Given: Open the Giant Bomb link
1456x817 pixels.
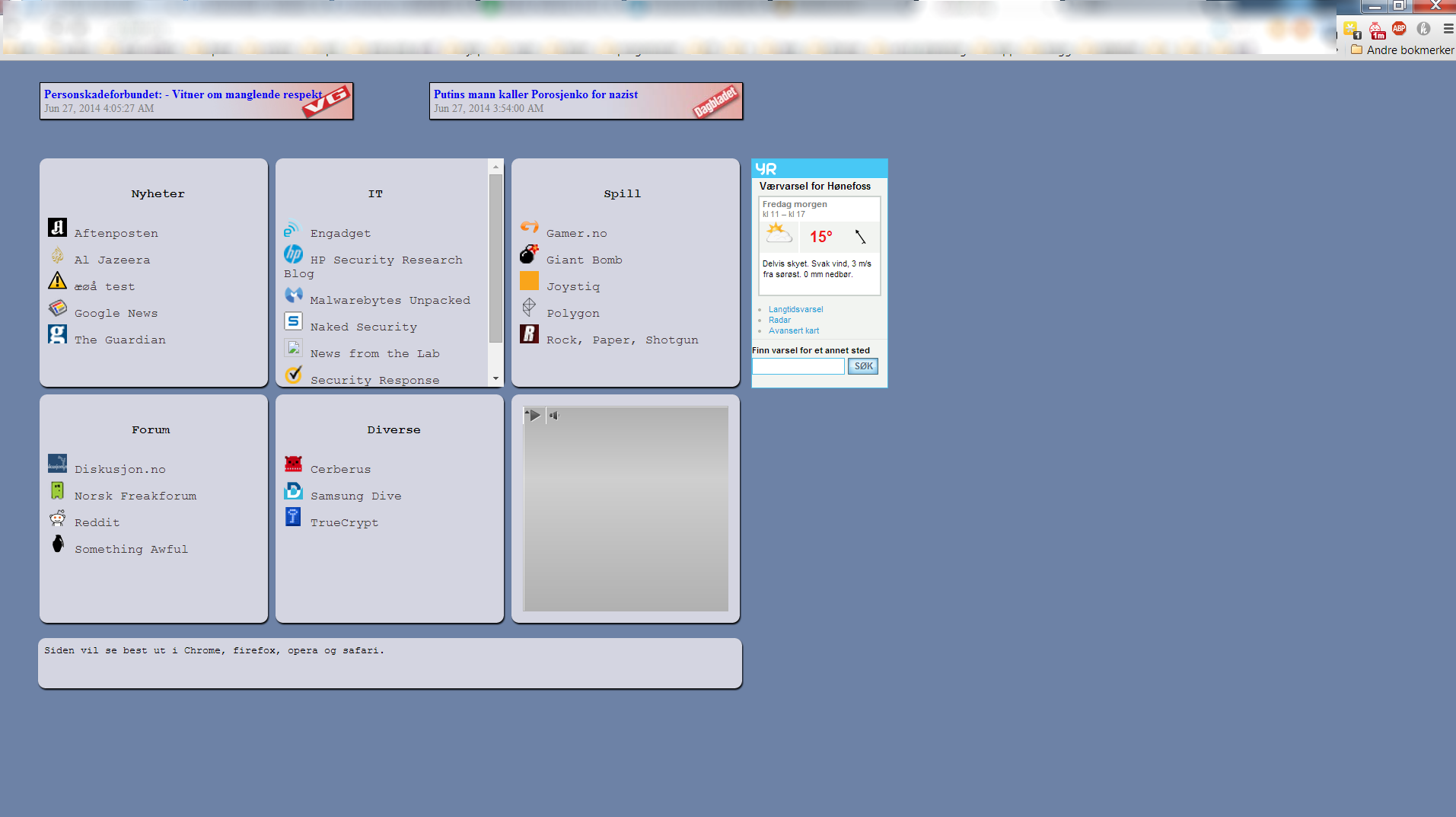Looking at the screenshot, I should pyautogui.click(x=585, y=260).
